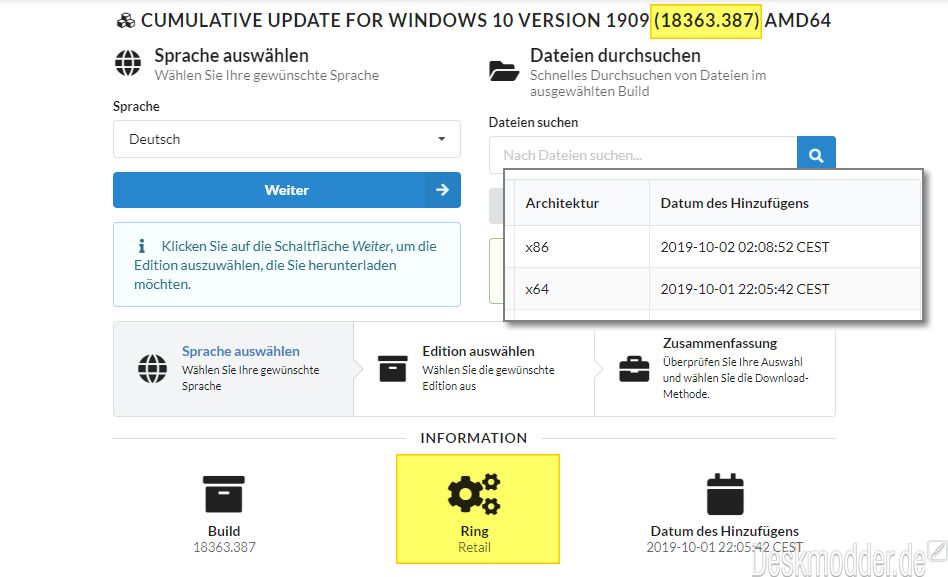The width and height of the screenshot is (948, 577).
Task: Click the Ring value Retail
Action: (x=475, y=547)
